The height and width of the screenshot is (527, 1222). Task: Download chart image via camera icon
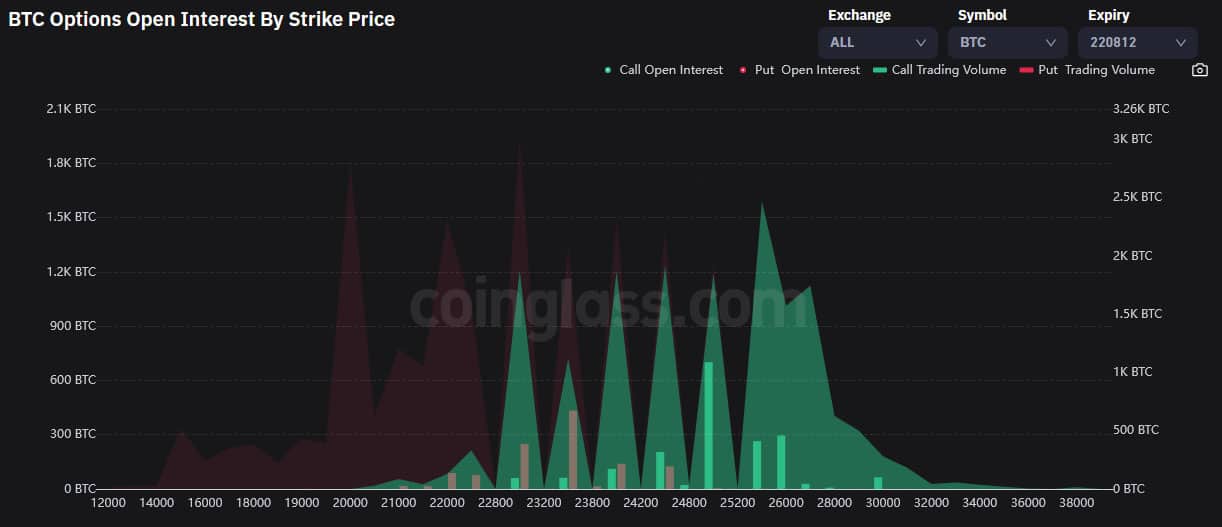tap(1200, 70)
